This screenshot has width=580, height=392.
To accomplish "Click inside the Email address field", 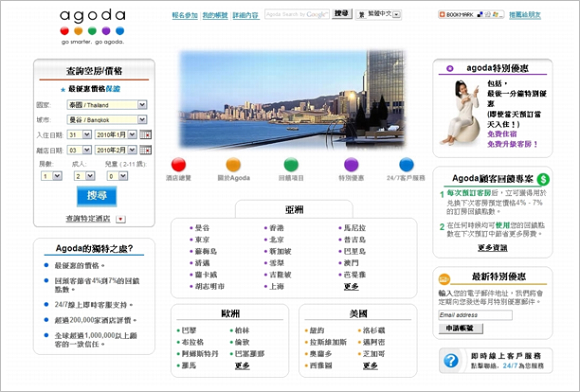I will pos(475,315).
